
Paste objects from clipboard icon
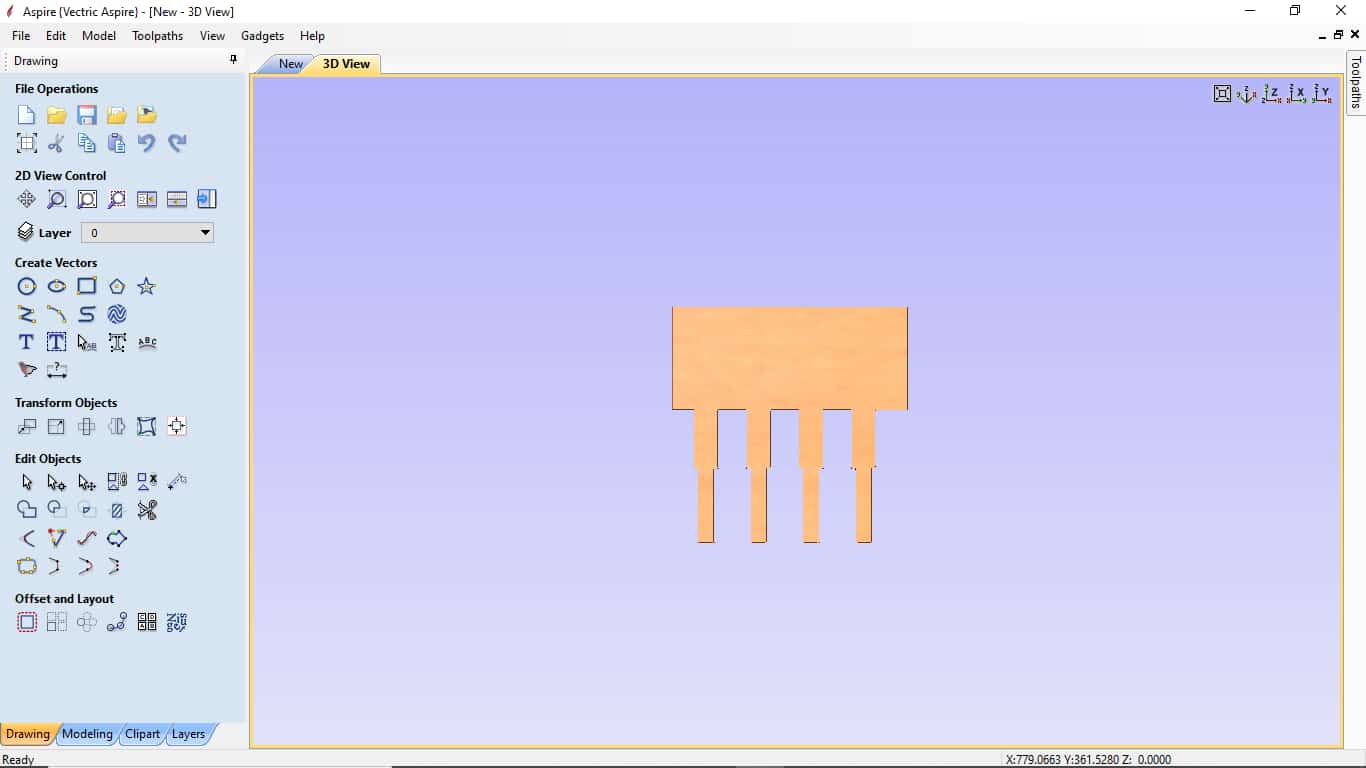coord(117,143)
